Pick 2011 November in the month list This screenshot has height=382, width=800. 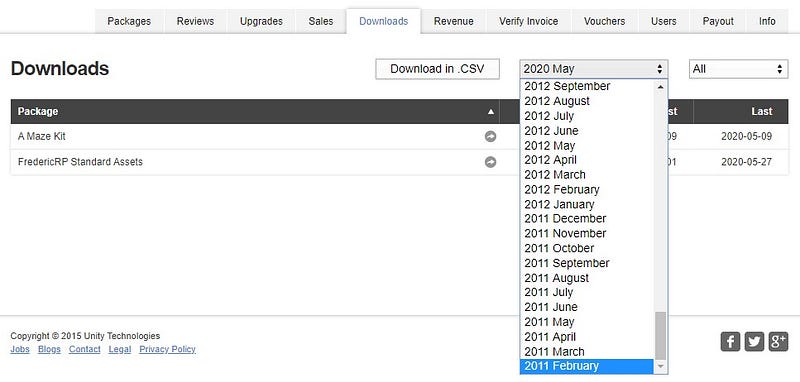click(587, 233)
